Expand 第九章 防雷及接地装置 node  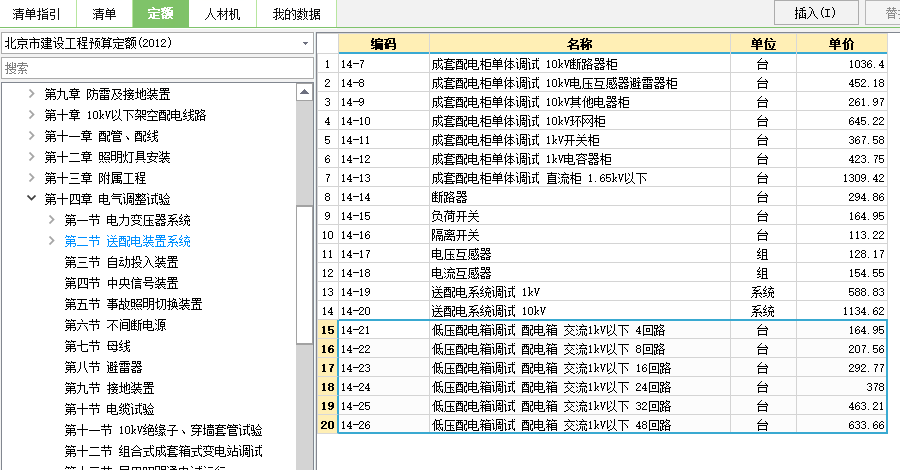point(32,94)
